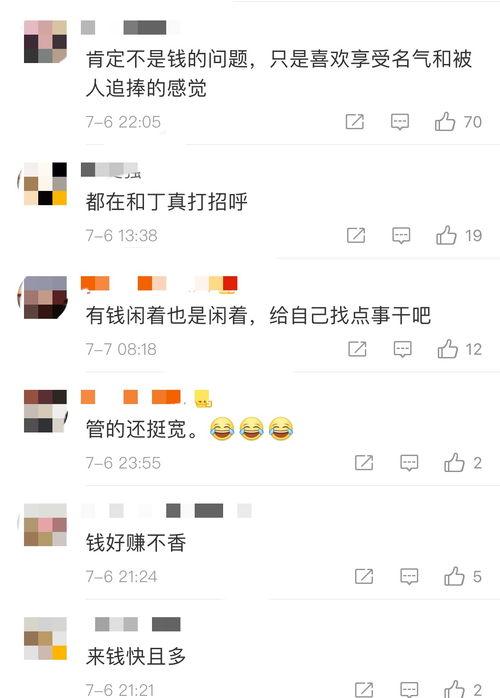Share the comment posted 7-6 23:55
Image resolution: width=500 pixels, height=698 pixels.
[364, 463]
